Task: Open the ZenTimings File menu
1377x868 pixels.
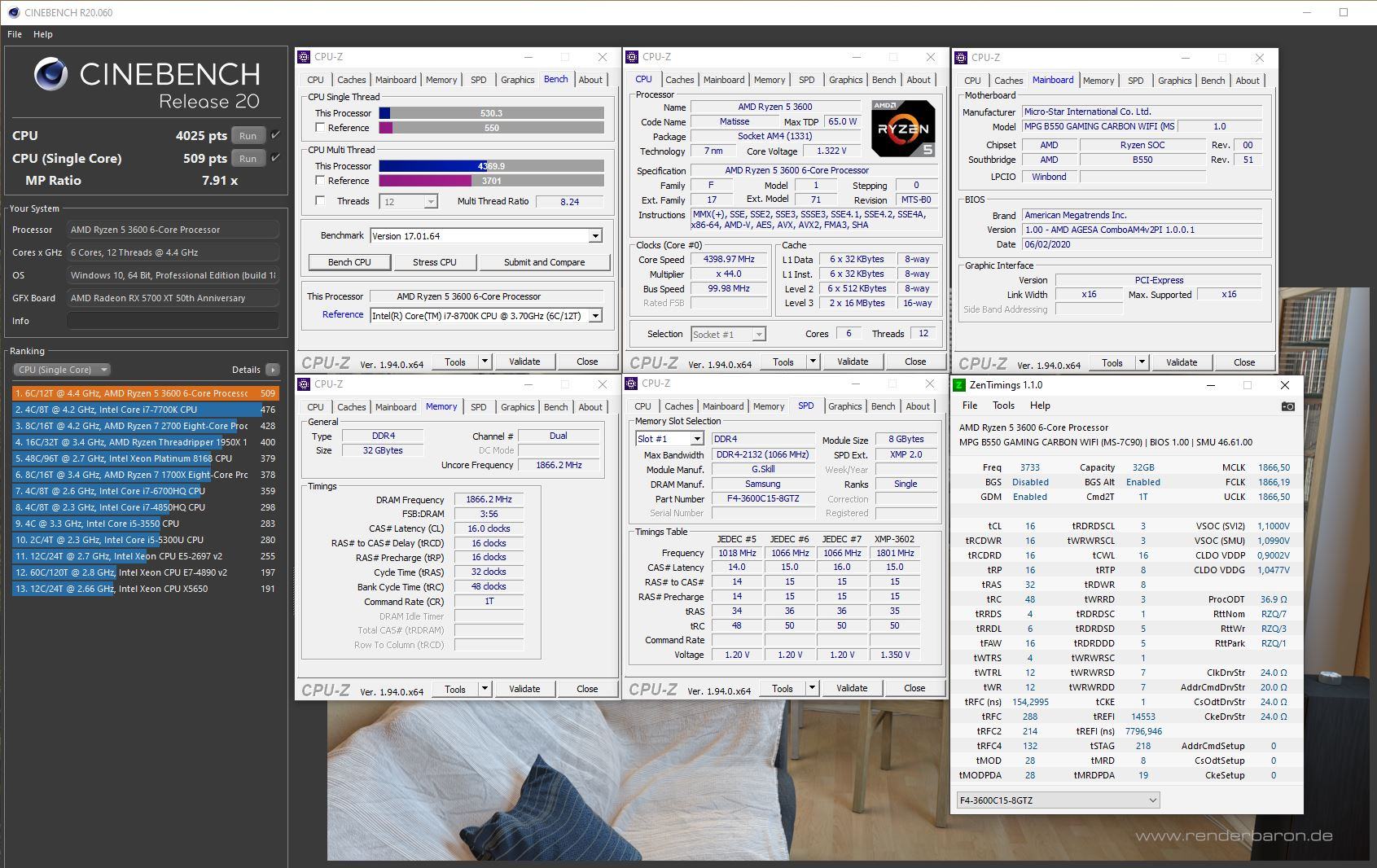Action: pos(970,406)
